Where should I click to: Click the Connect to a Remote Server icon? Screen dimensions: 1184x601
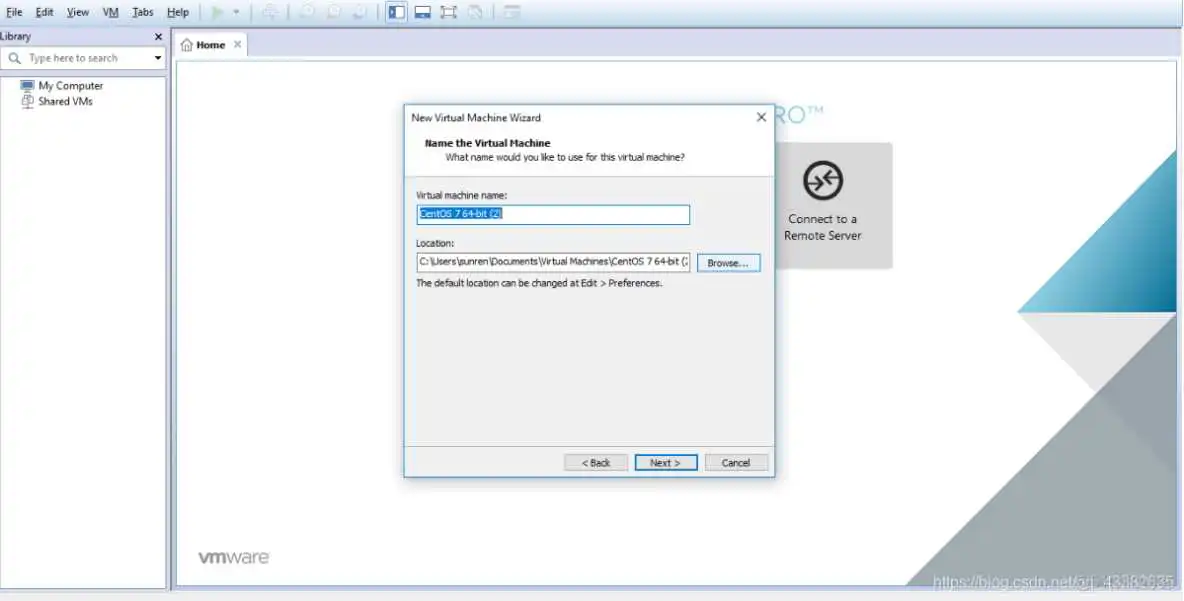tap(823, 181)
